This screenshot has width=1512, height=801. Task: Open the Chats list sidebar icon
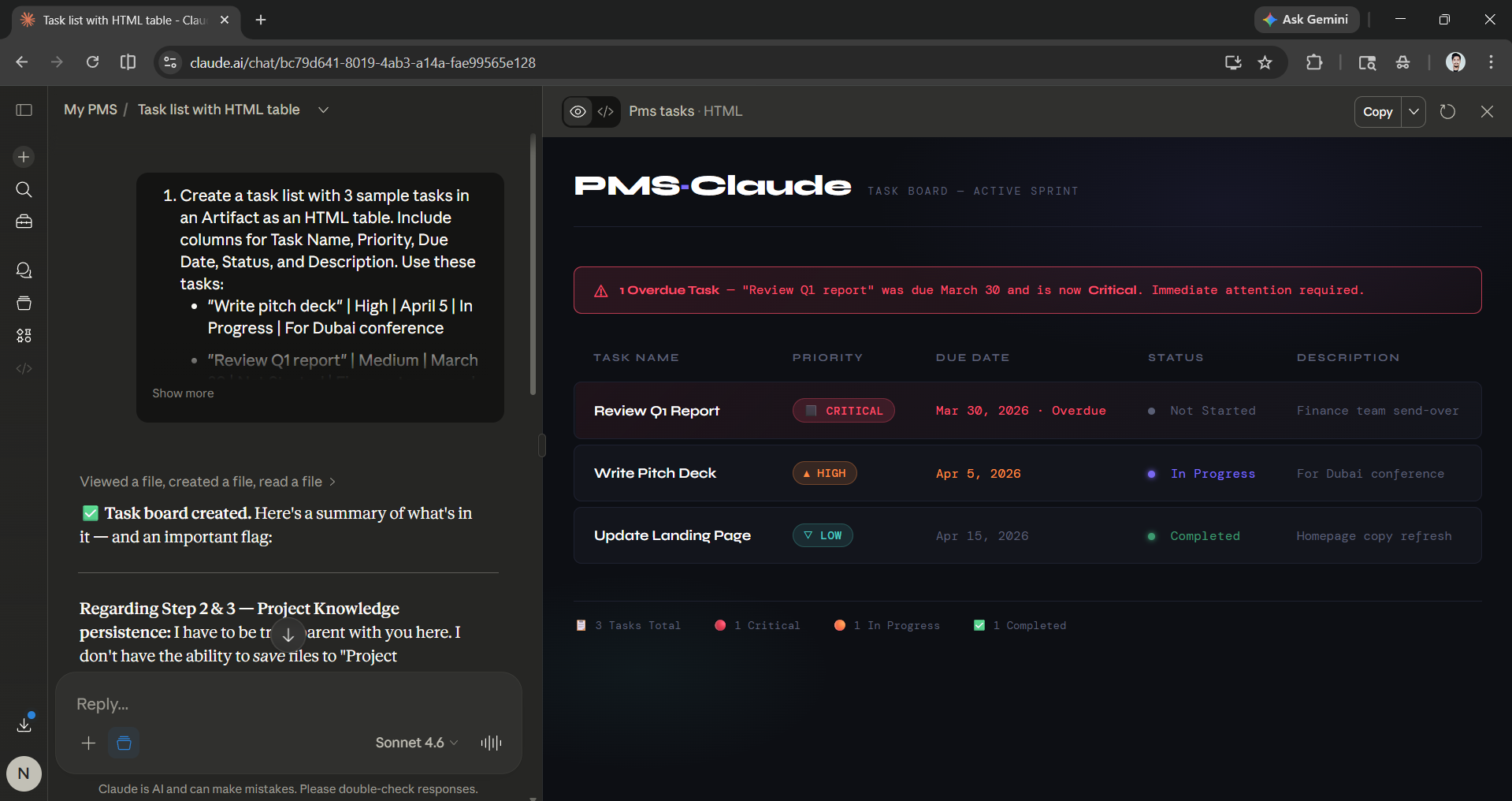pyautogui.click(x=24, y=270)
